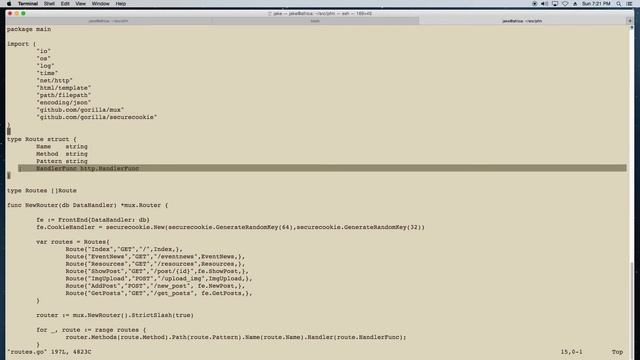This screenshot has height=360, width=640.
Task: Click the "encoding/json" import line
Action: pyautogui.click(x=64, y=103)
